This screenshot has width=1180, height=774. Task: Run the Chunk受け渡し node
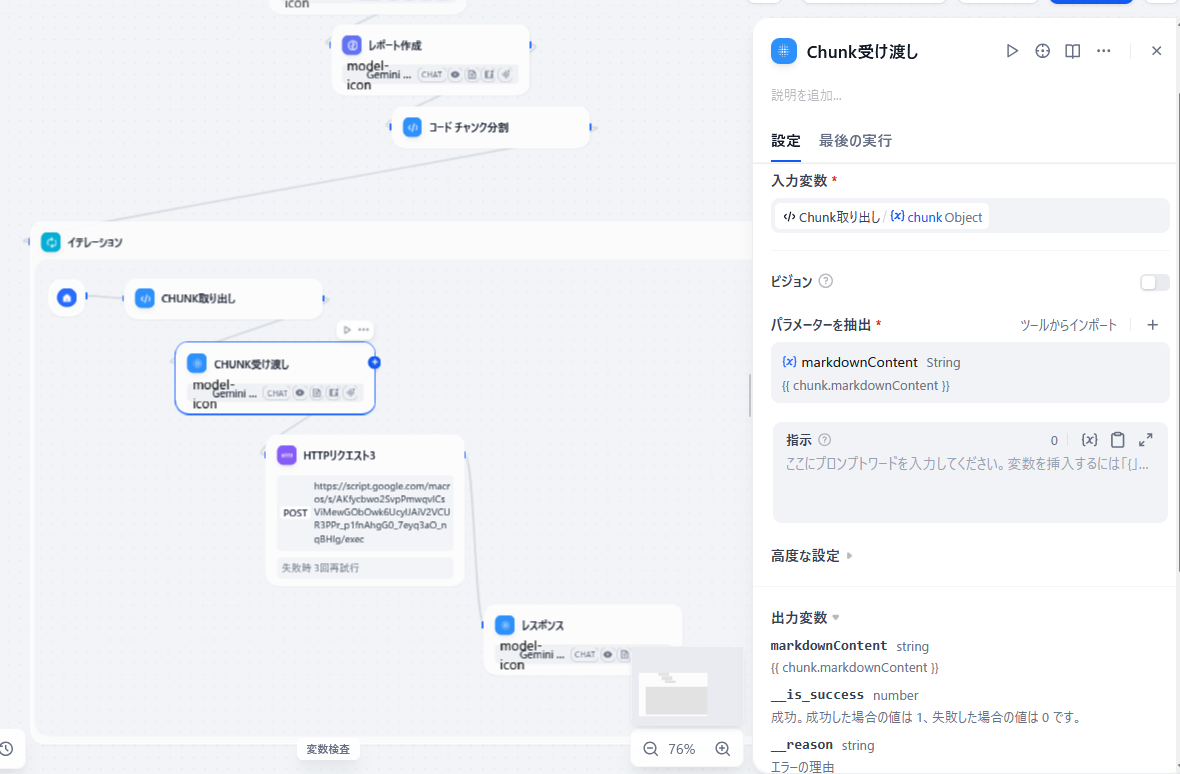[1012, 50]
